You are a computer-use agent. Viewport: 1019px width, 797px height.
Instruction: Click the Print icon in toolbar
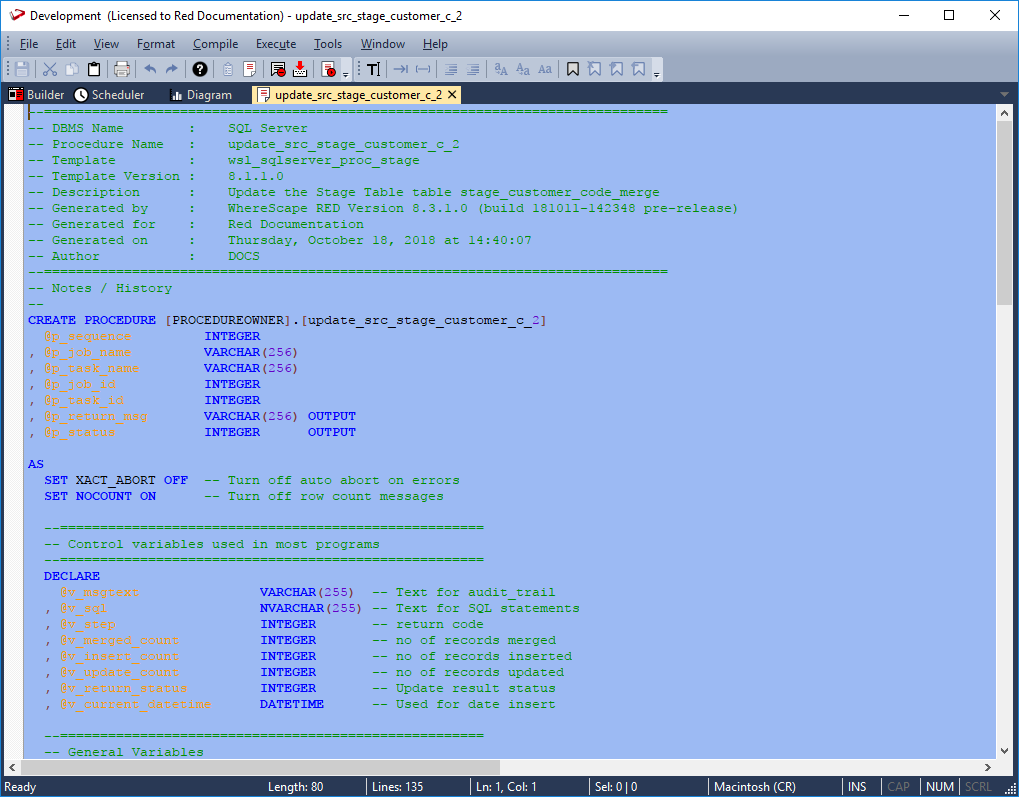[121, 69]
